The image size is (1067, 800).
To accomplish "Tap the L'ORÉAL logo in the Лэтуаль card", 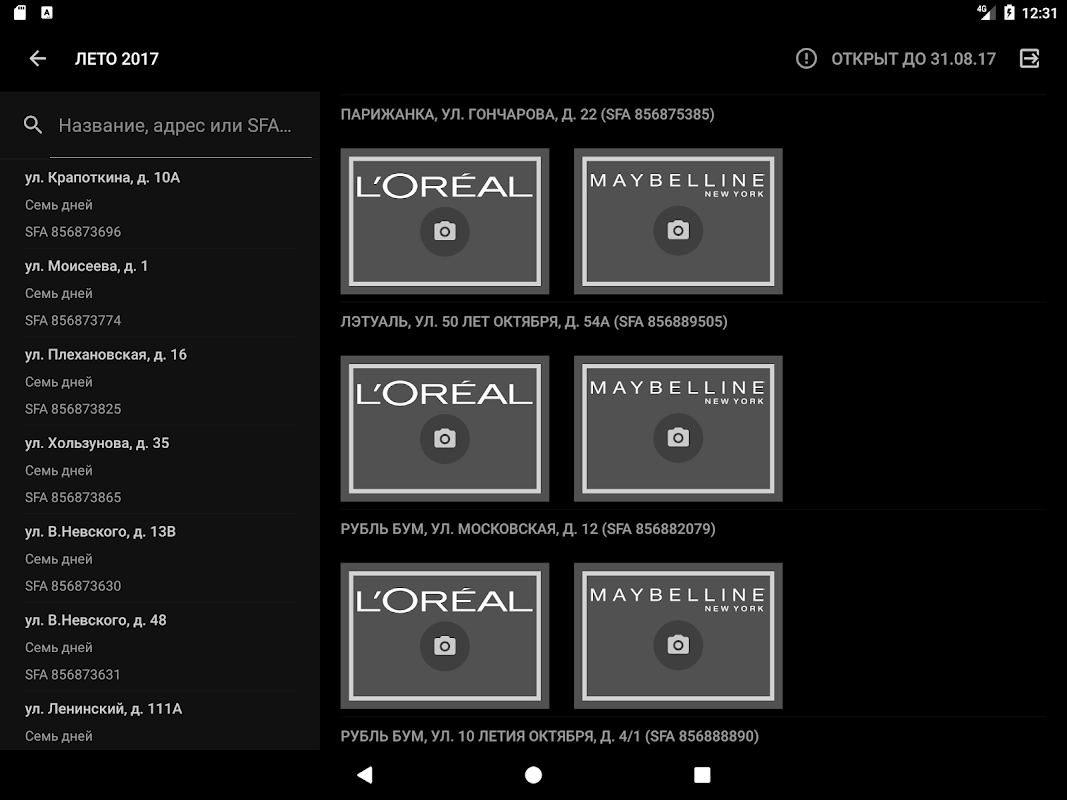I will point(444,393).
